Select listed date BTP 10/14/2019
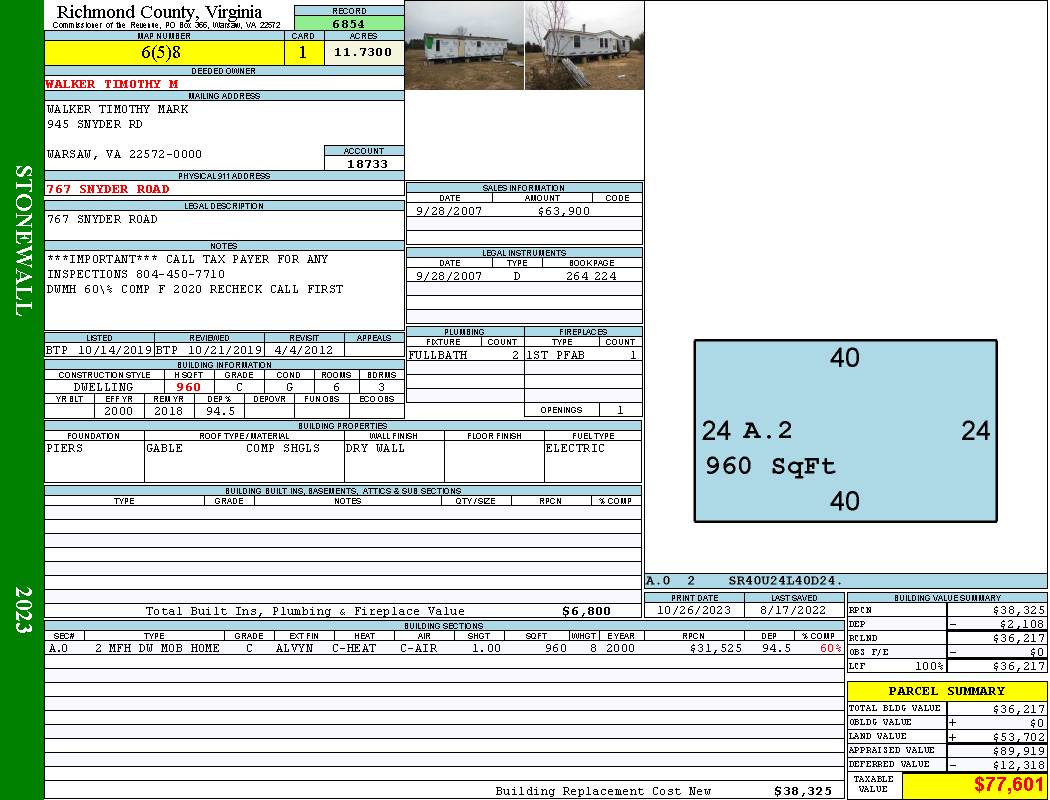1050x800 pixels. [99, 350]
